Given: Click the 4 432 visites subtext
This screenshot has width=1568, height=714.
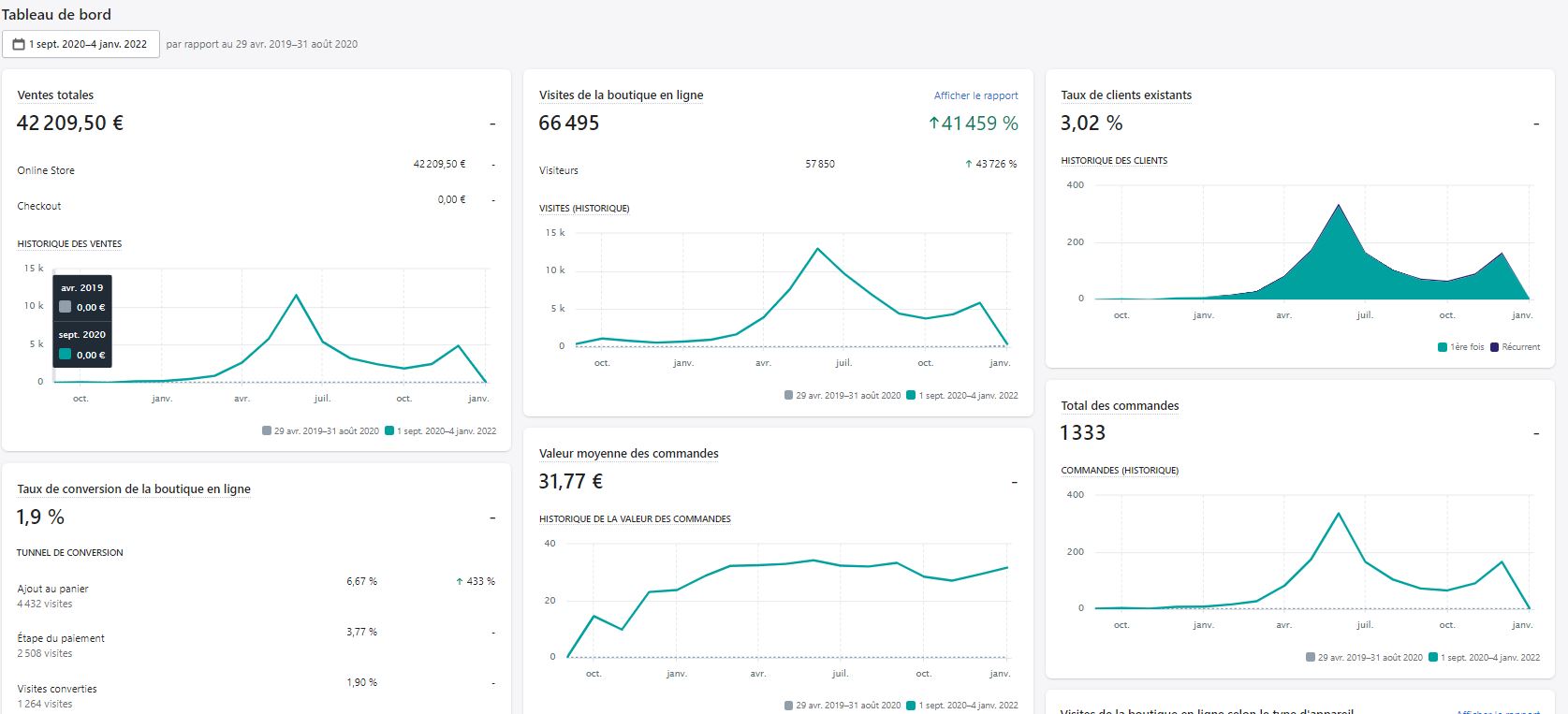Looking at the screenshot, I should point(45,604).
